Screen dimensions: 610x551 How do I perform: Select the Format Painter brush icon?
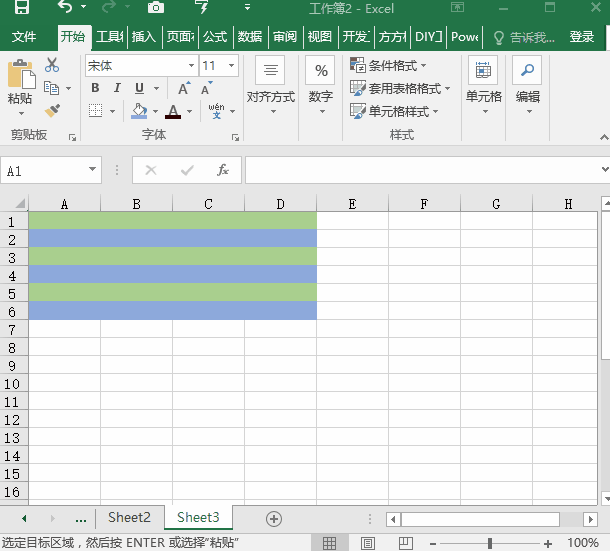point(52,111)
